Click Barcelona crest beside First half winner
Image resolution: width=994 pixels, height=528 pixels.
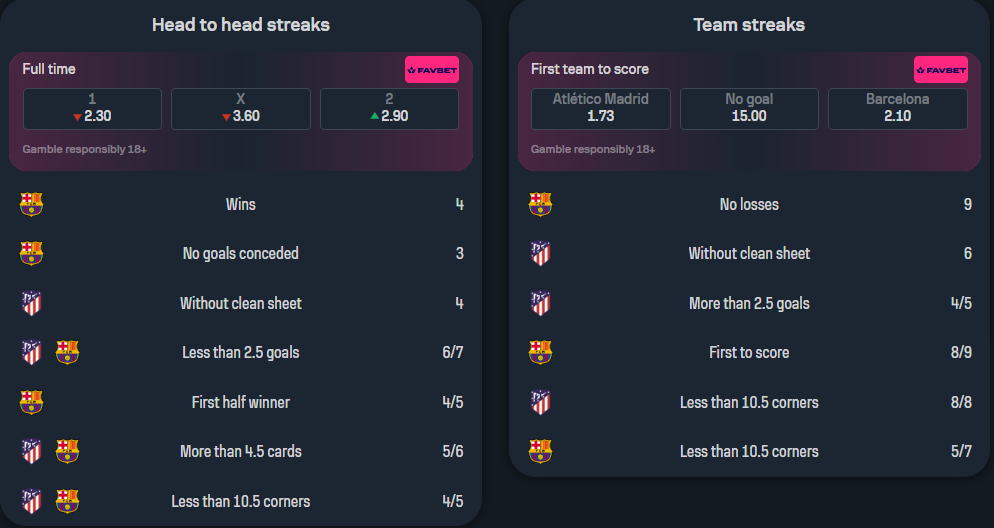[32, 402]
